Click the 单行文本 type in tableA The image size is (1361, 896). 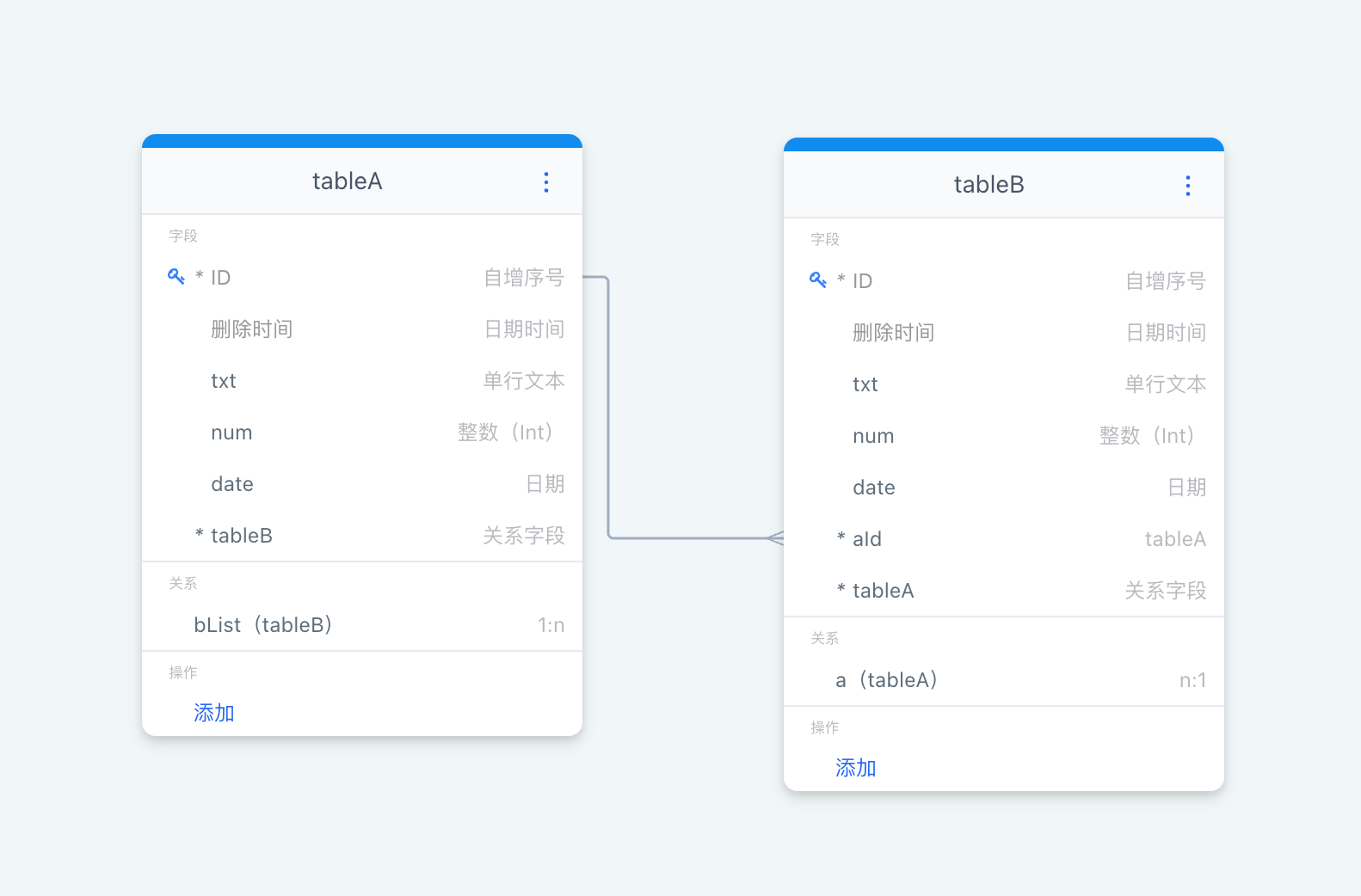pos(524,381)
